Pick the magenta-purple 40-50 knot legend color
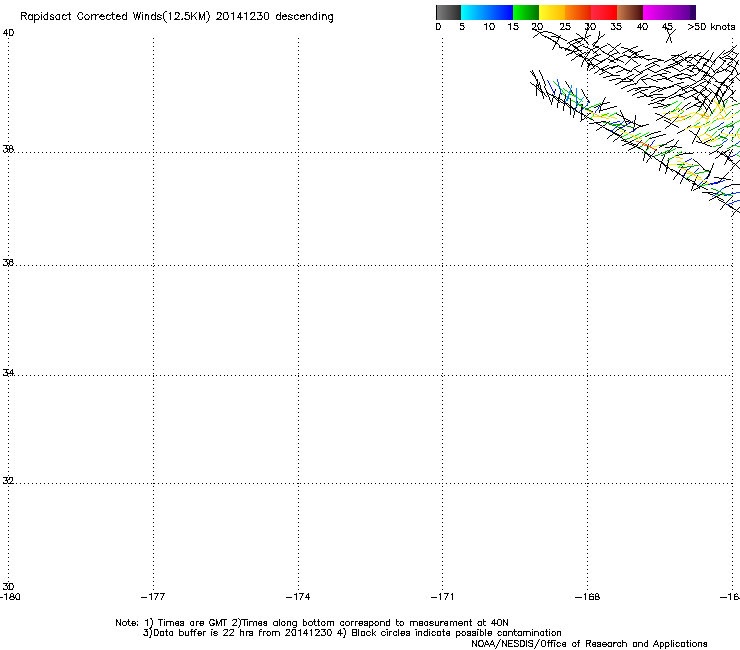Viewport: 740px width, 650px height. point(669,12)
